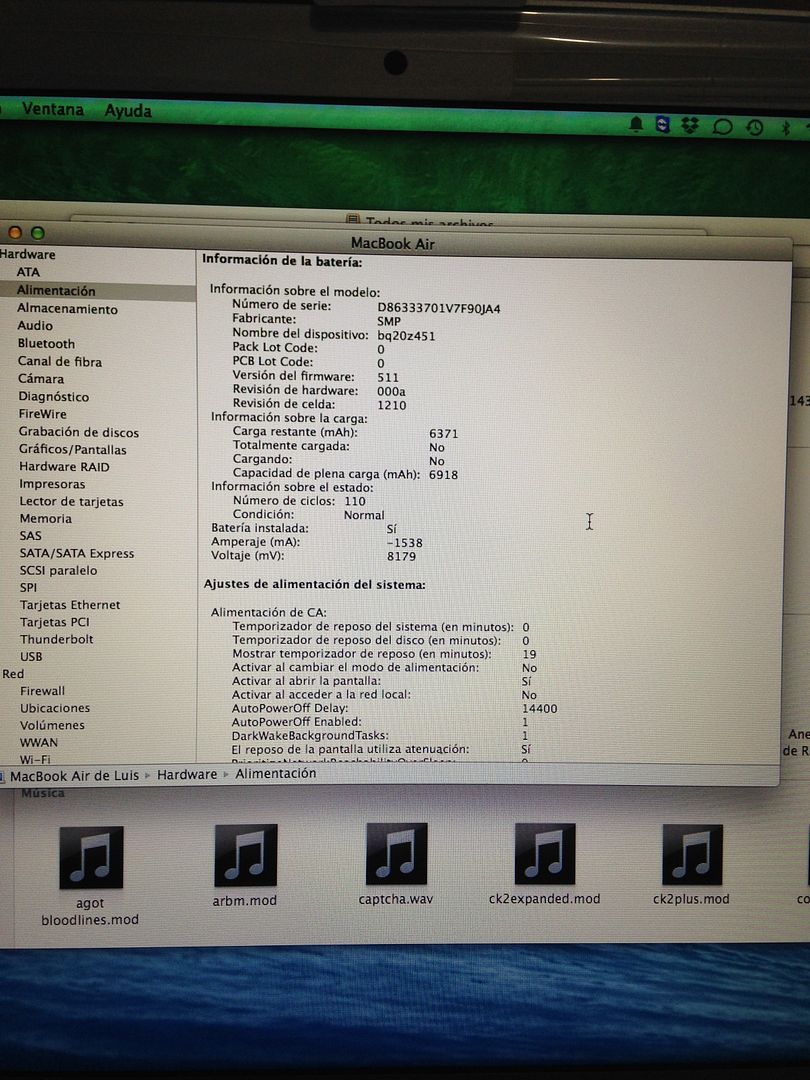The height and width of the screenshot is (1080, 810).
Task: Select Hardware RAID in the sidebar
Action: tap(64, 467)
